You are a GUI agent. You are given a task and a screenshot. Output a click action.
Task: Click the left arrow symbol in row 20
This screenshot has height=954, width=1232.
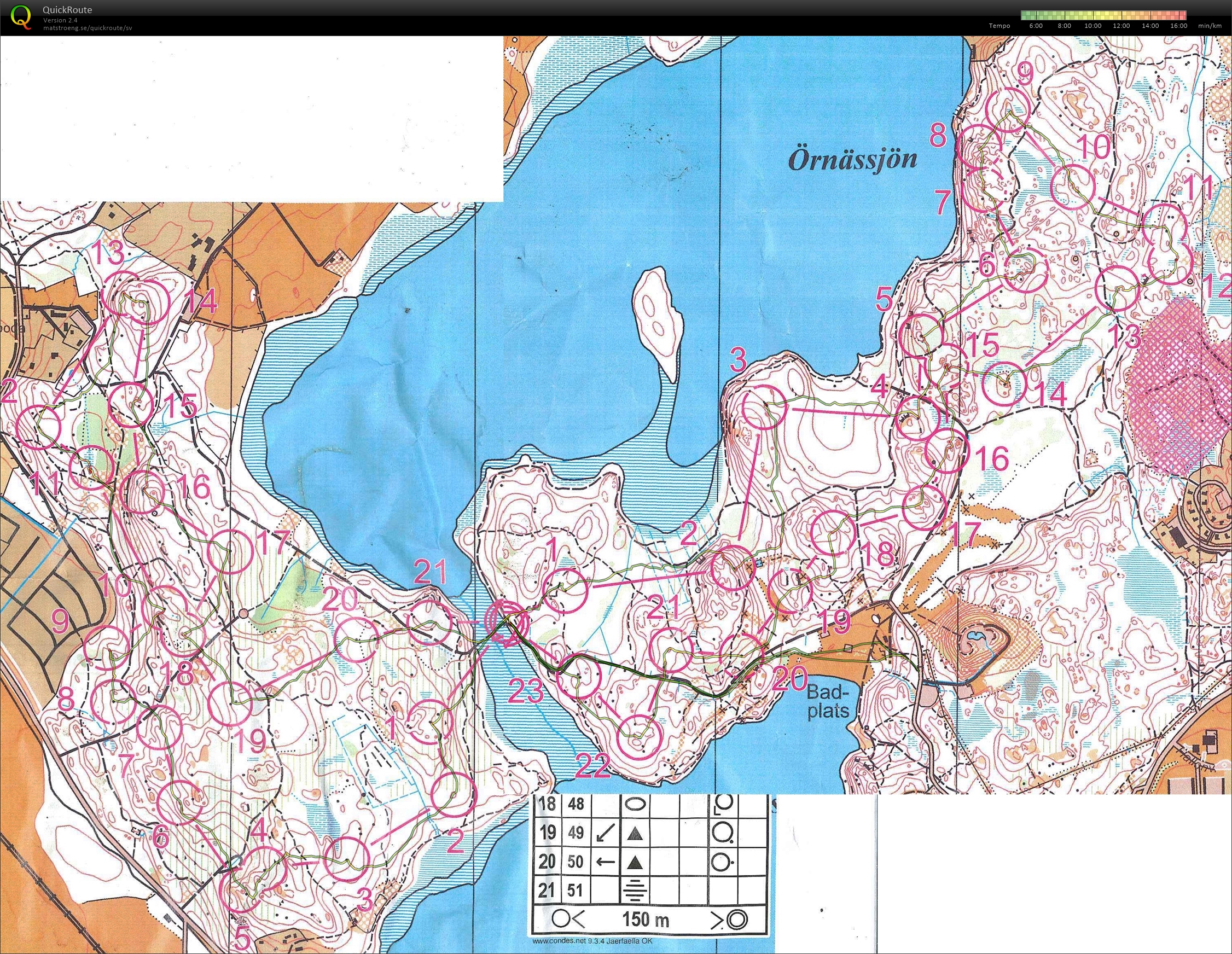pyautogui.click(x=605, y=862)
